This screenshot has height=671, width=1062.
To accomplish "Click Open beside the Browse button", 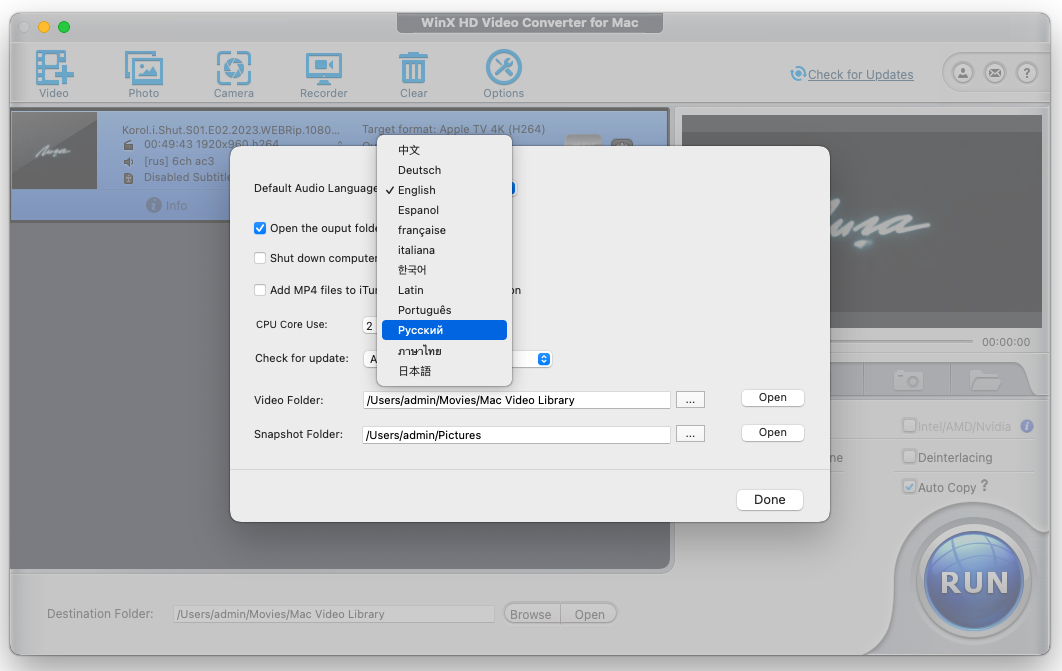I will (589, 614).
